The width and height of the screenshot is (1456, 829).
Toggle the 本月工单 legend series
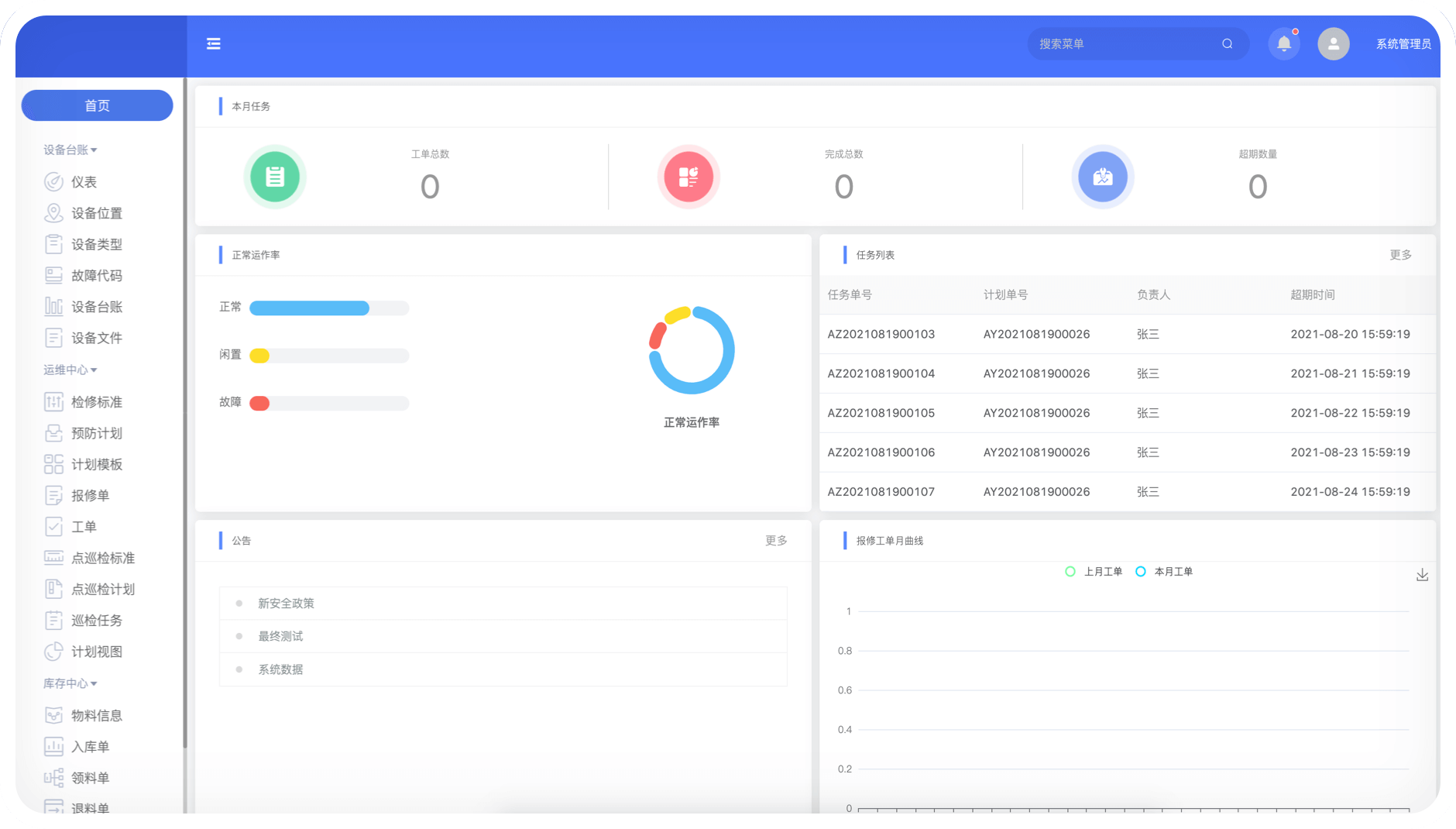click(1164, 572)
